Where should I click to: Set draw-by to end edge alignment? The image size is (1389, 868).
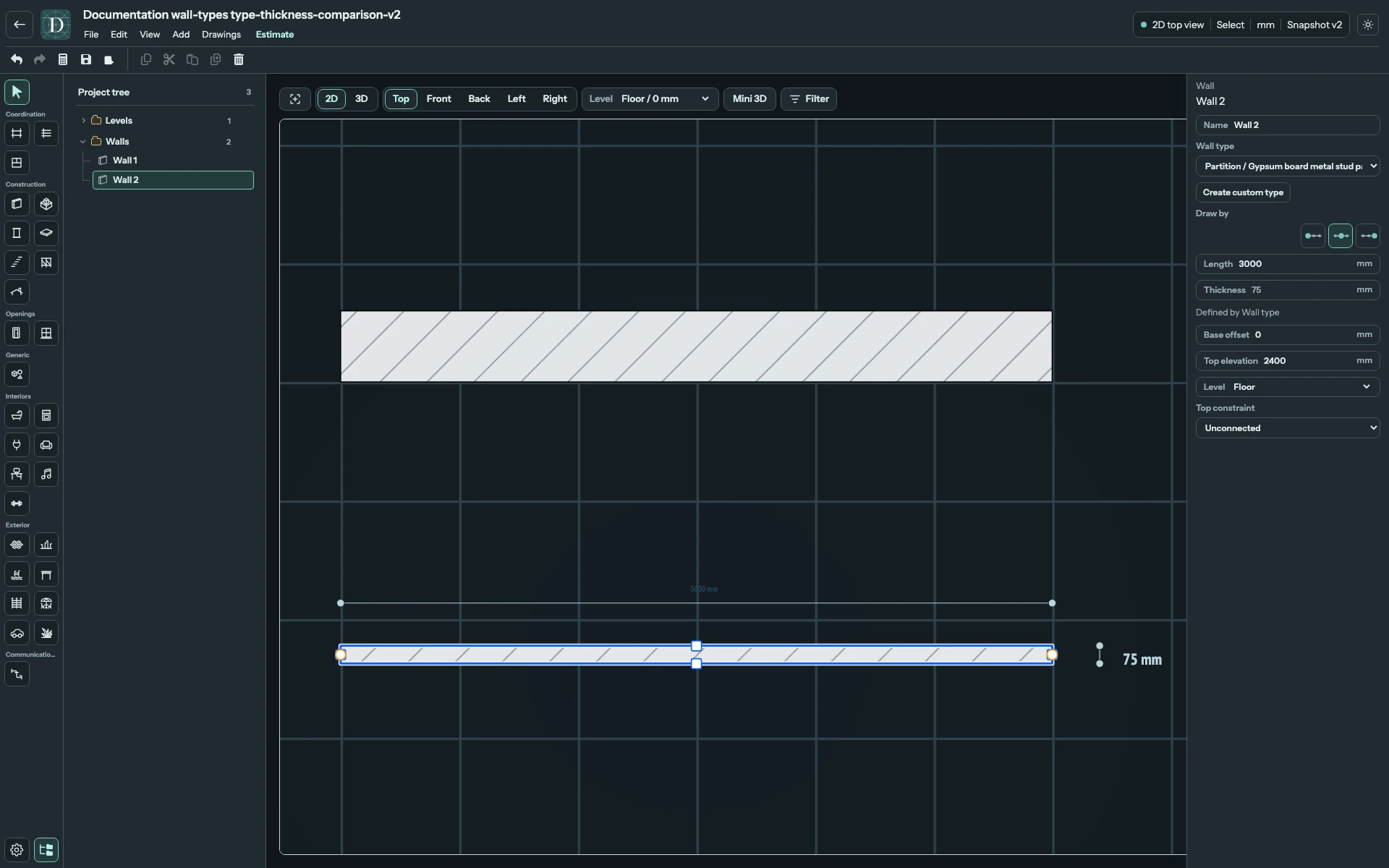[1368, 236]
